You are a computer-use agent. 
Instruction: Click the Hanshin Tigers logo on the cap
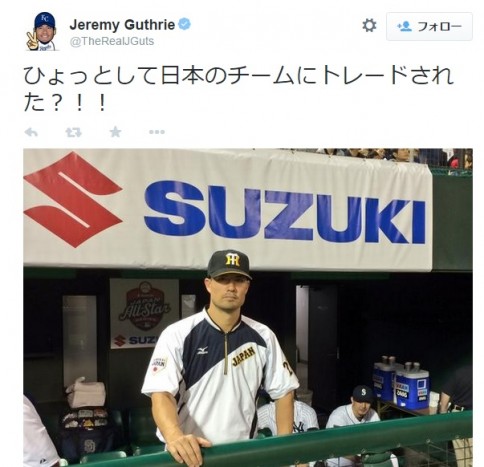coord(232,260)
